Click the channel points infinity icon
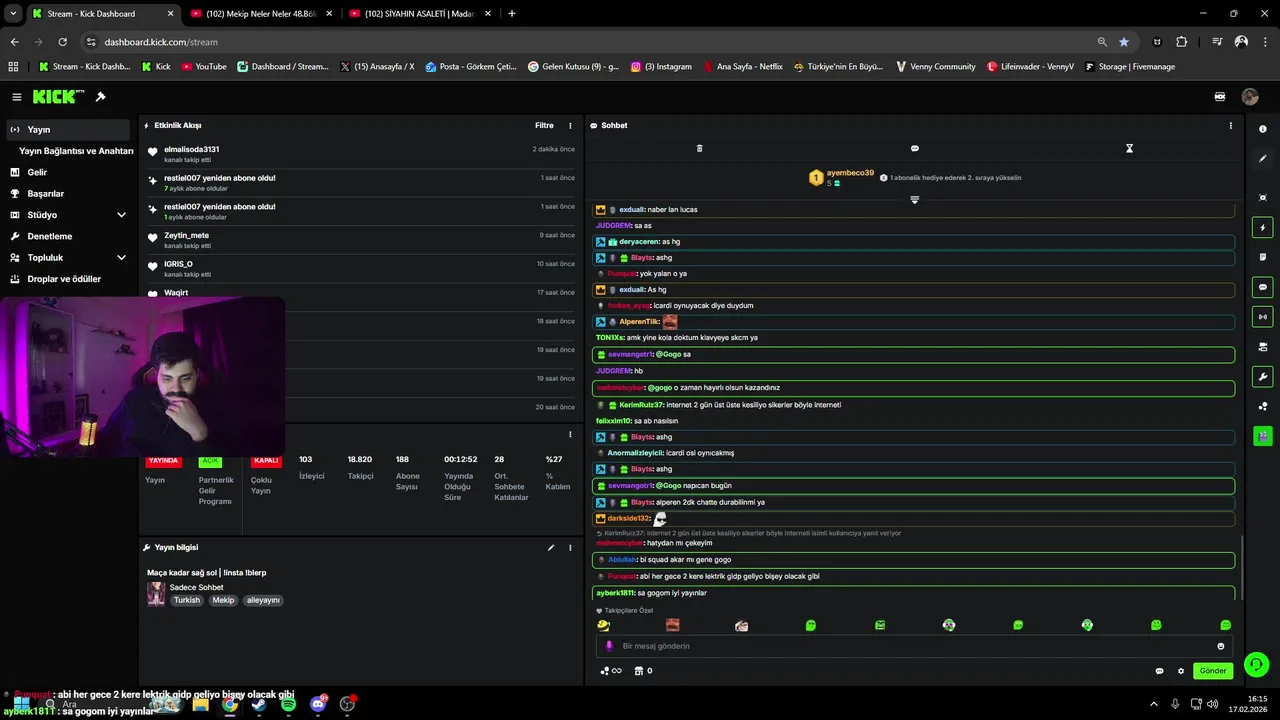Image resolution: width=1280 pixels, height=720 pixels. pyautogui.click(x=611, y=671)
